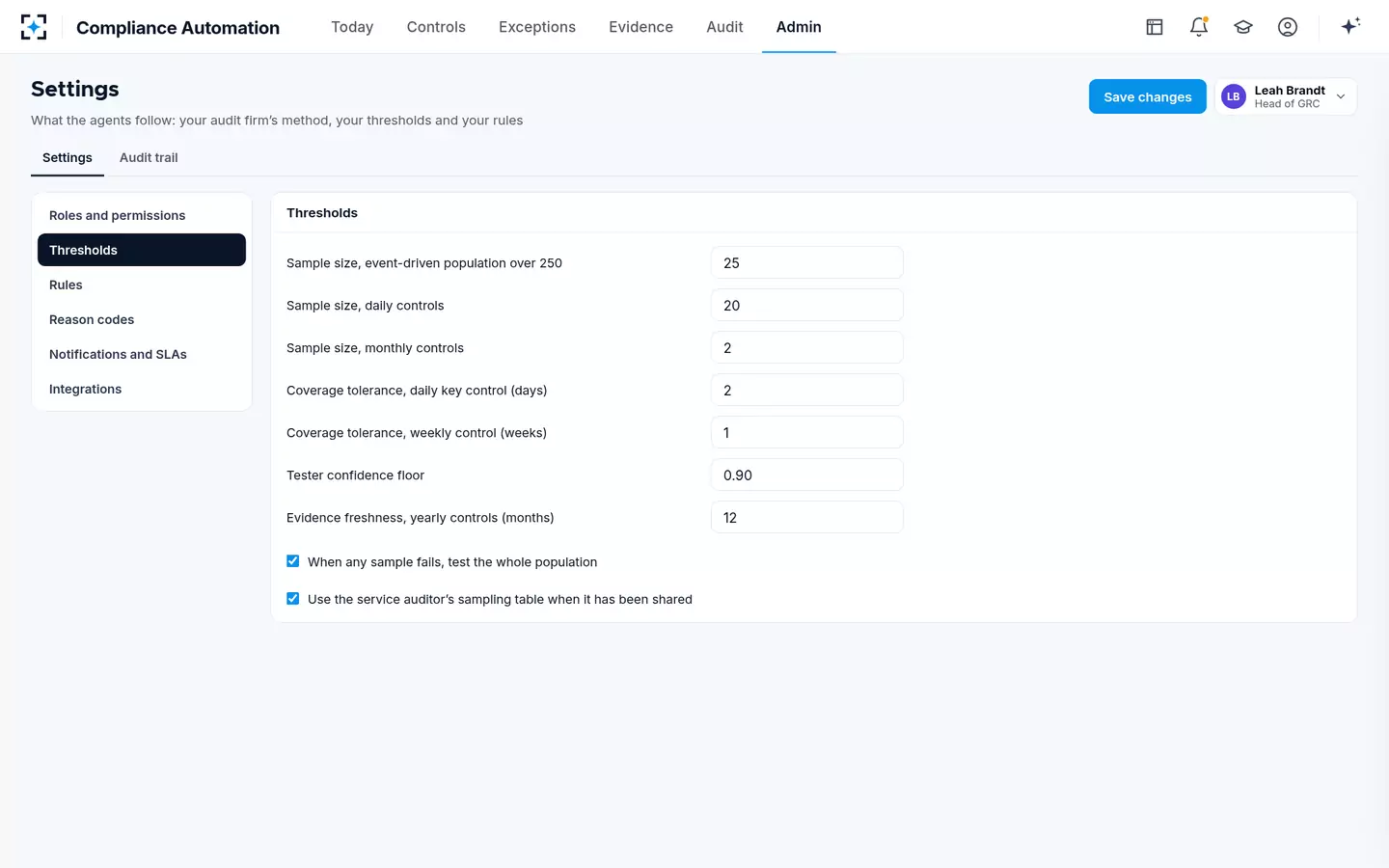Image resolution: width=1389 pixels, height=868 pixels.
Task: Go to the Controls tab
Action: 436,27
